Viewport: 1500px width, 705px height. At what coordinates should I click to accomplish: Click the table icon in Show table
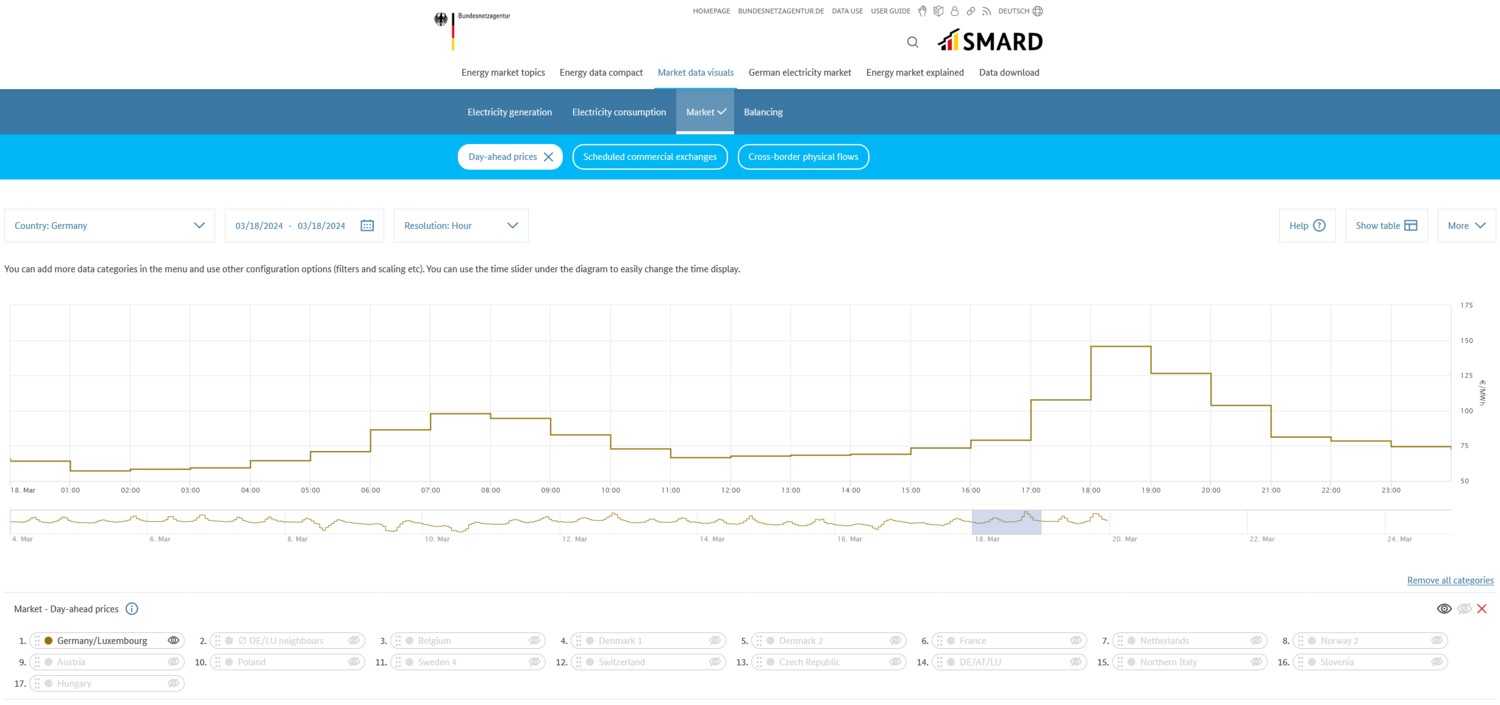click(1411, 226)
